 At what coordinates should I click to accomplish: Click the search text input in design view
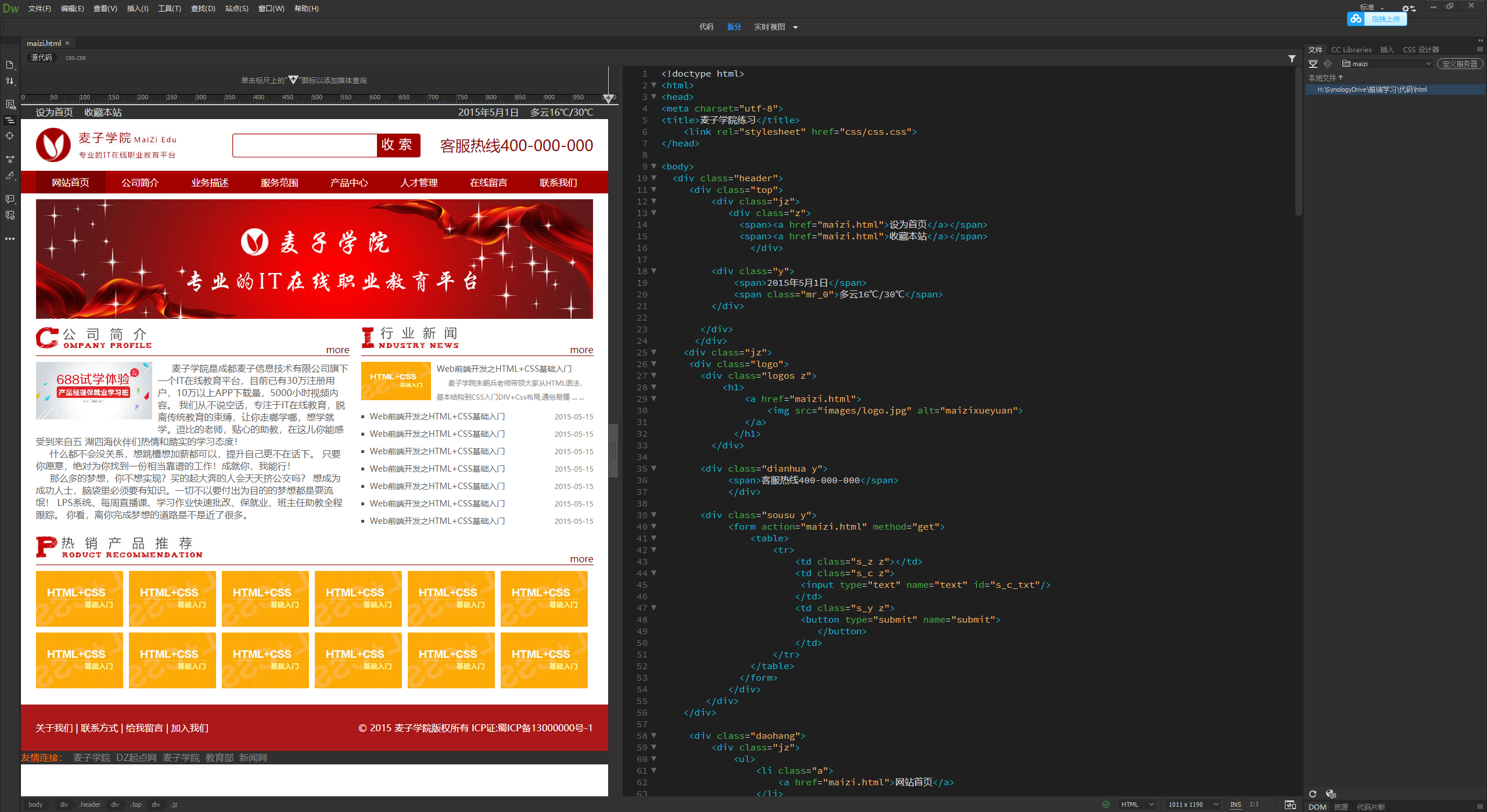(x=305, y=145)
